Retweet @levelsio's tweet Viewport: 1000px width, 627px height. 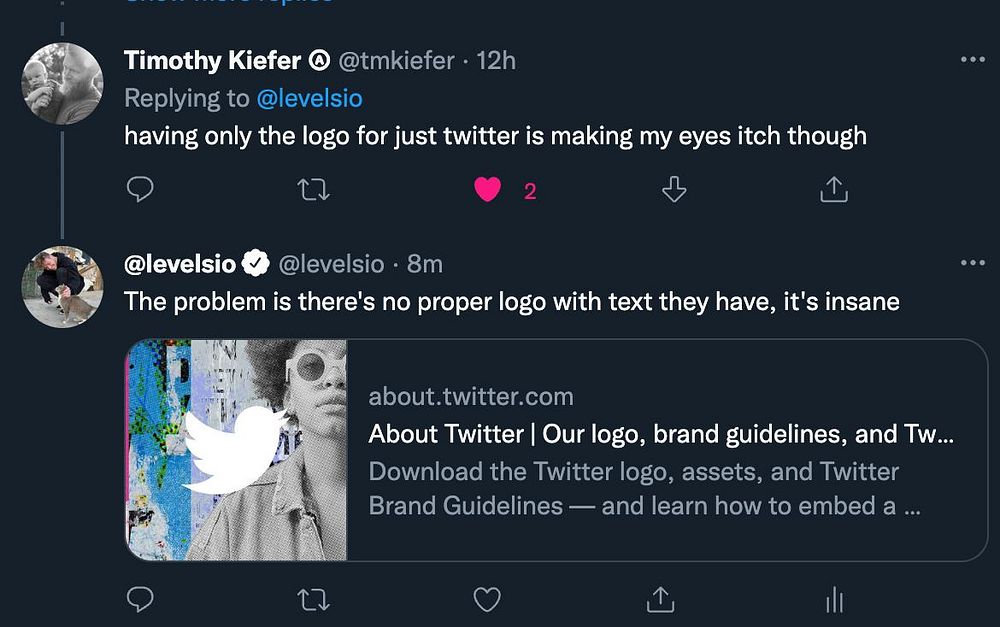(314, 599)
